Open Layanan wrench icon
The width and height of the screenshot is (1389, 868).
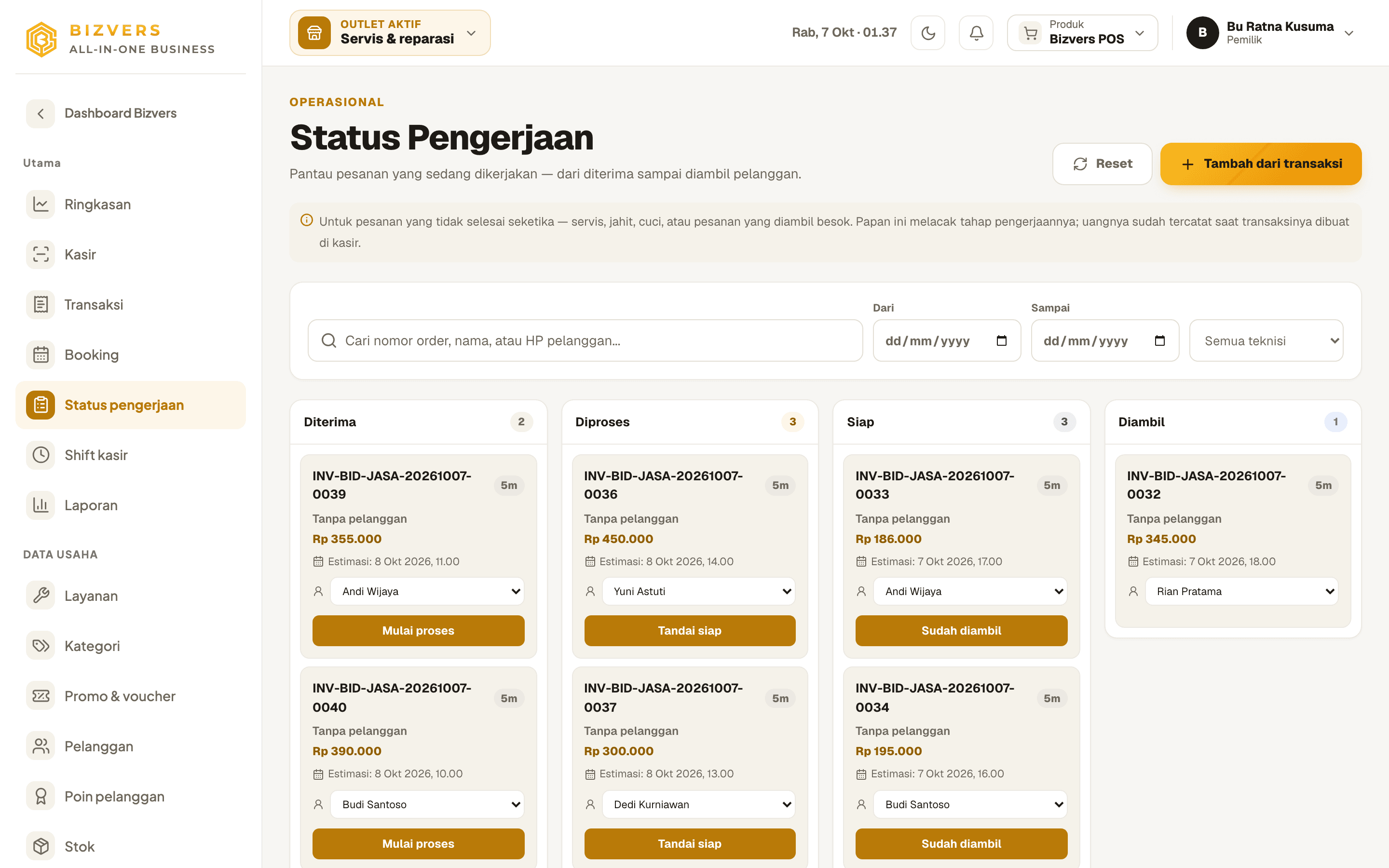tap(41, 596)
